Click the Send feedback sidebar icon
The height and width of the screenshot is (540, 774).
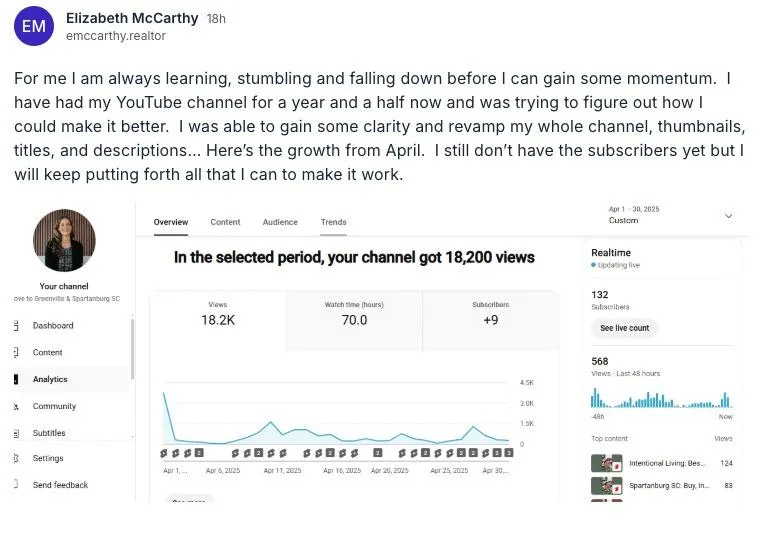tap(16, 485)
